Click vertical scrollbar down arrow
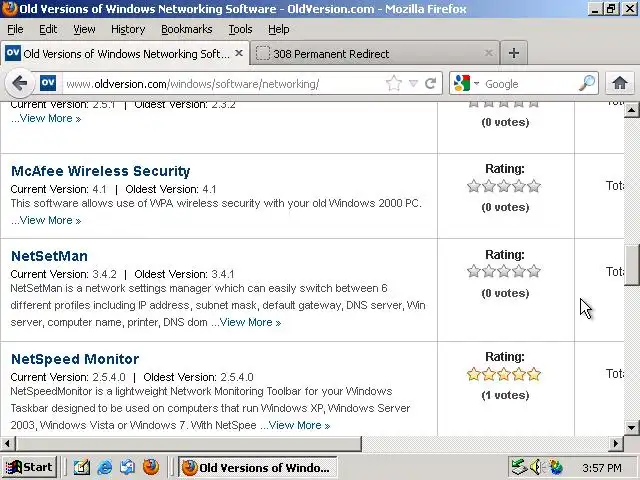Image resolution: width=640 pixels, height=480 pixels. point(631,428)
